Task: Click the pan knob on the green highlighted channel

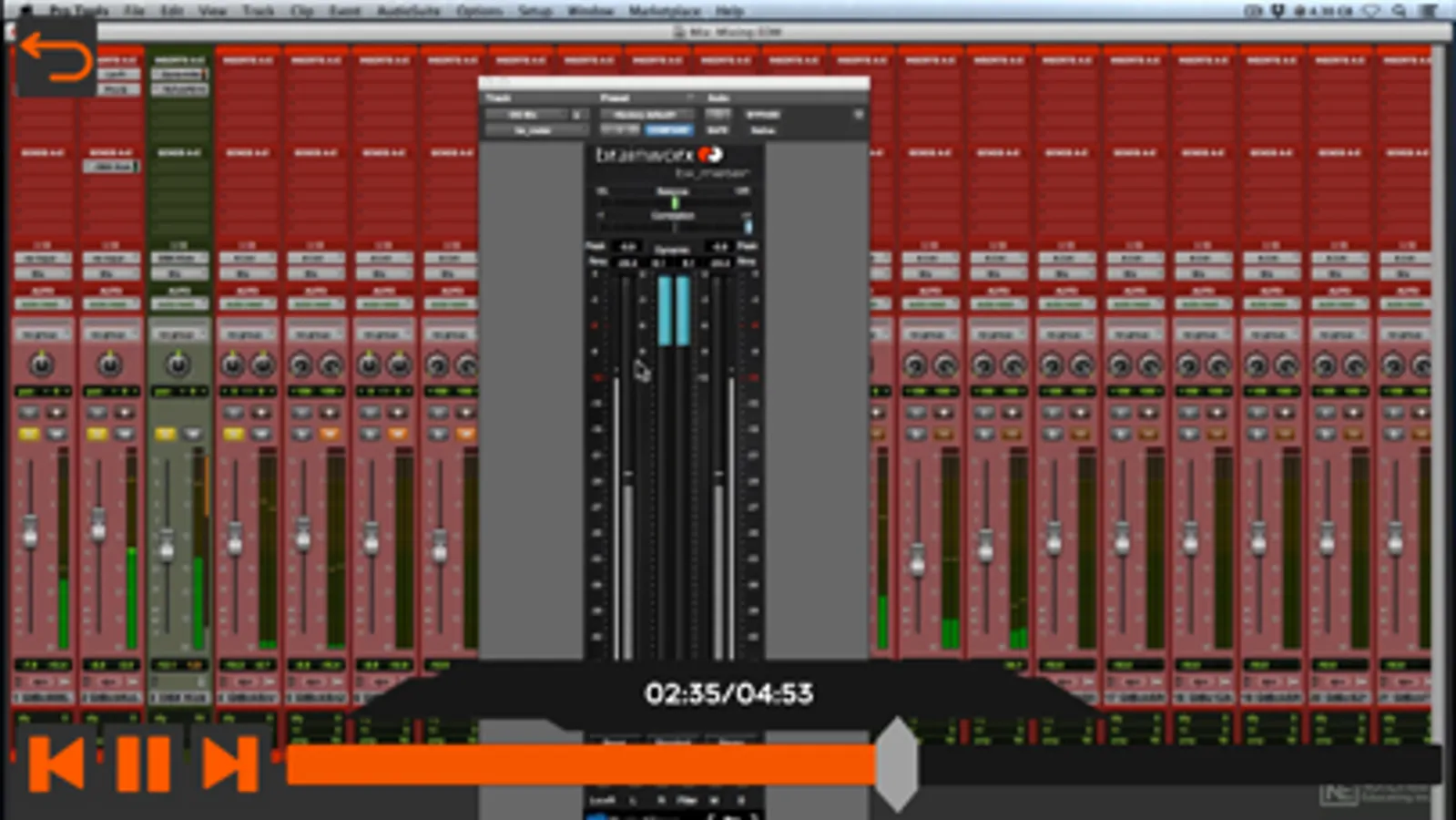Action: pyautogui.click(x=178, y=364)
